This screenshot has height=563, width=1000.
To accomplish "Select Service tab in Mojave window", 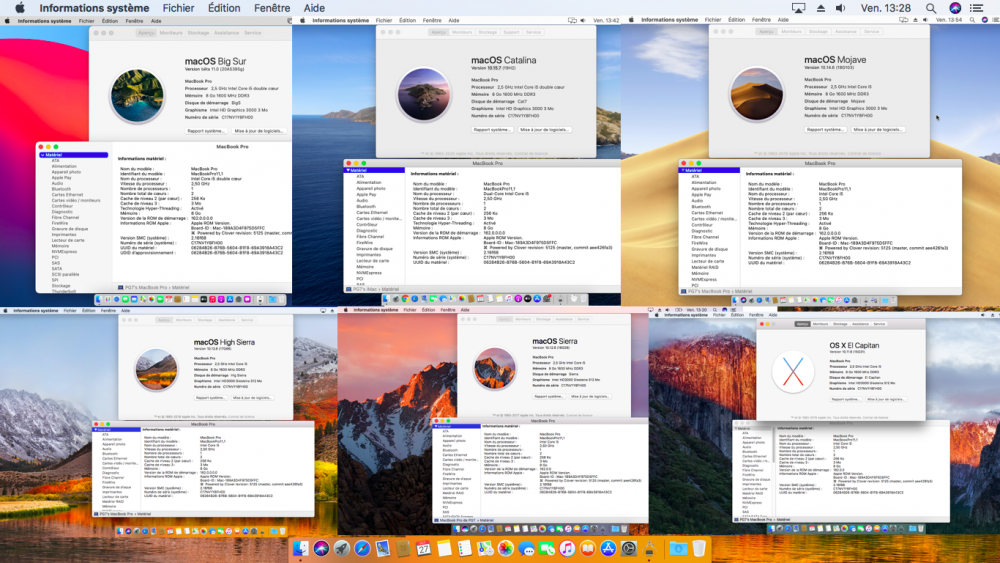I will (x=871, y=31).
